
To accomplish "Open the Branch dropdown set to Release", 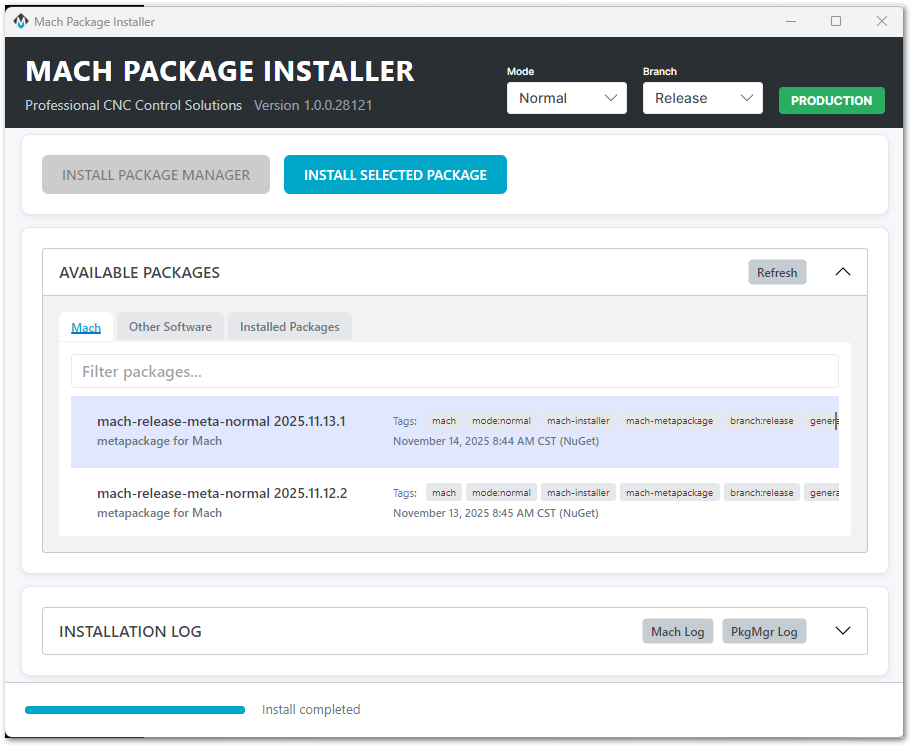I will (702, 98).
